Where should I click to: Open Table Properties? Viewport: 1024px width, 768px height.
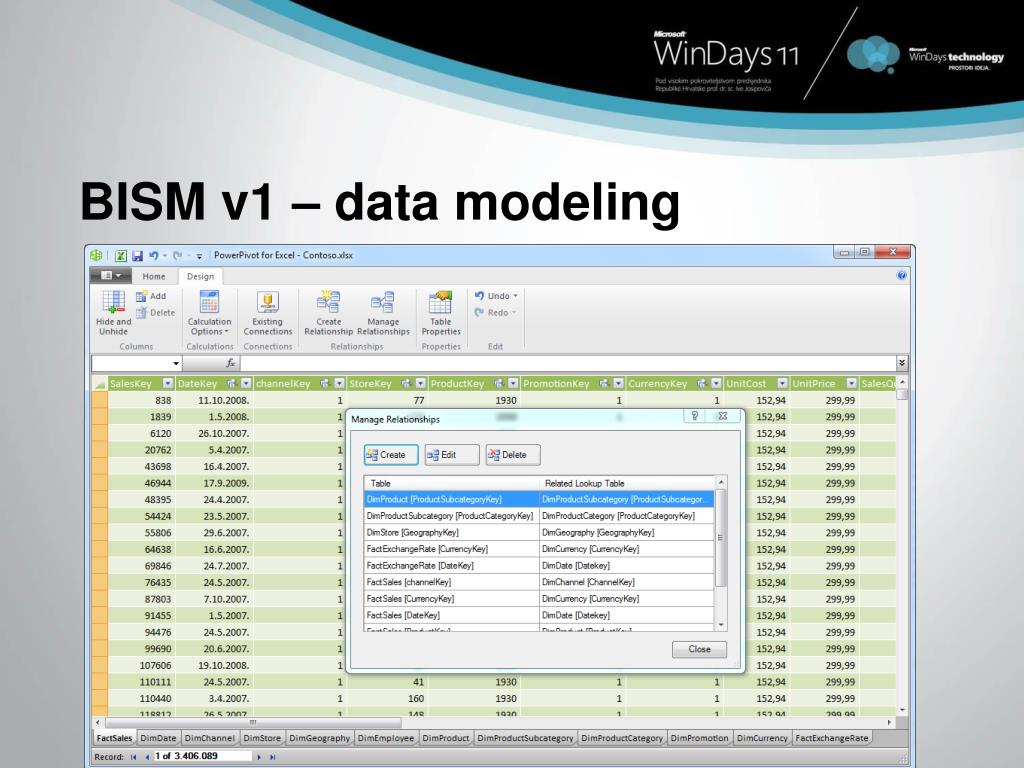coord(441,313)
